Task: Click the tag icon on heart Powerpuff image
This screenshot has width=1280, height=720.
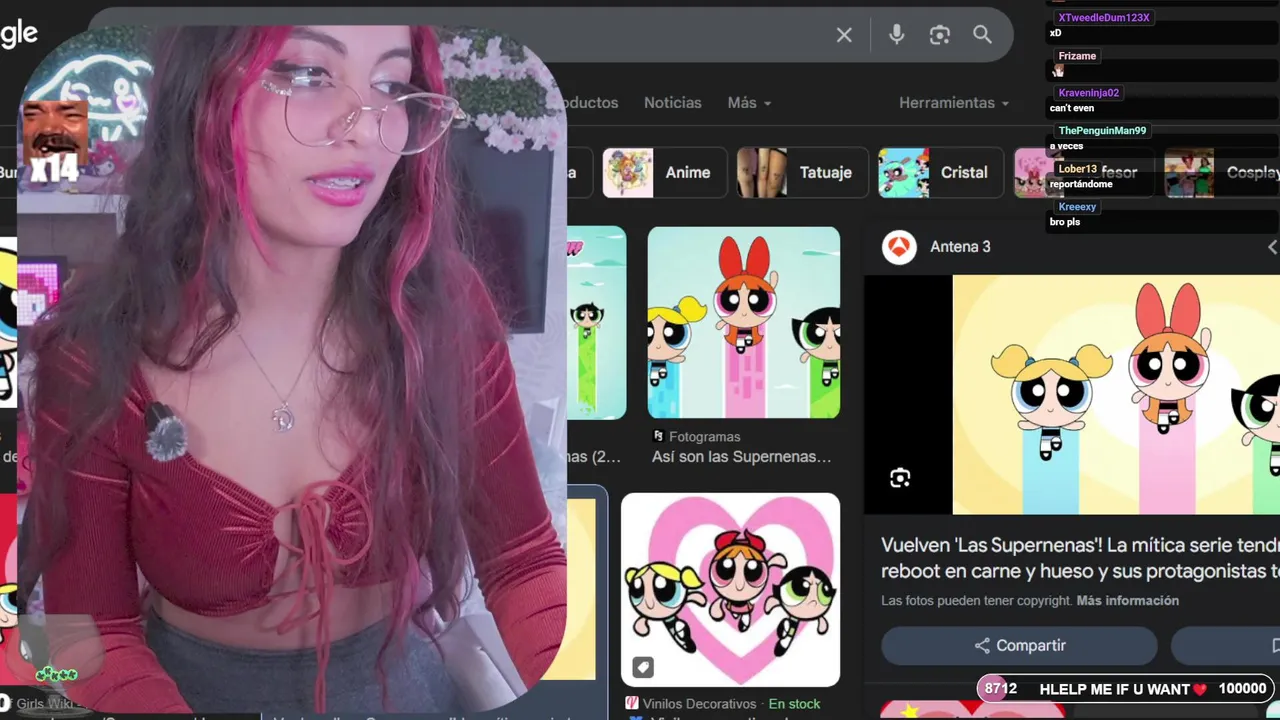Action: (643, 666)
